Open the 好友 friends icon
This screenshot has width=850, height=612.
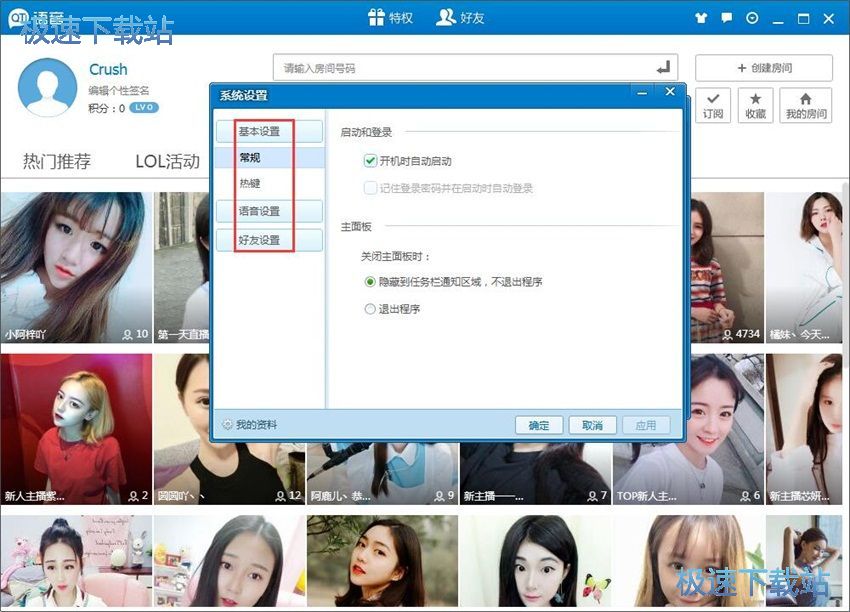(446, 17)
